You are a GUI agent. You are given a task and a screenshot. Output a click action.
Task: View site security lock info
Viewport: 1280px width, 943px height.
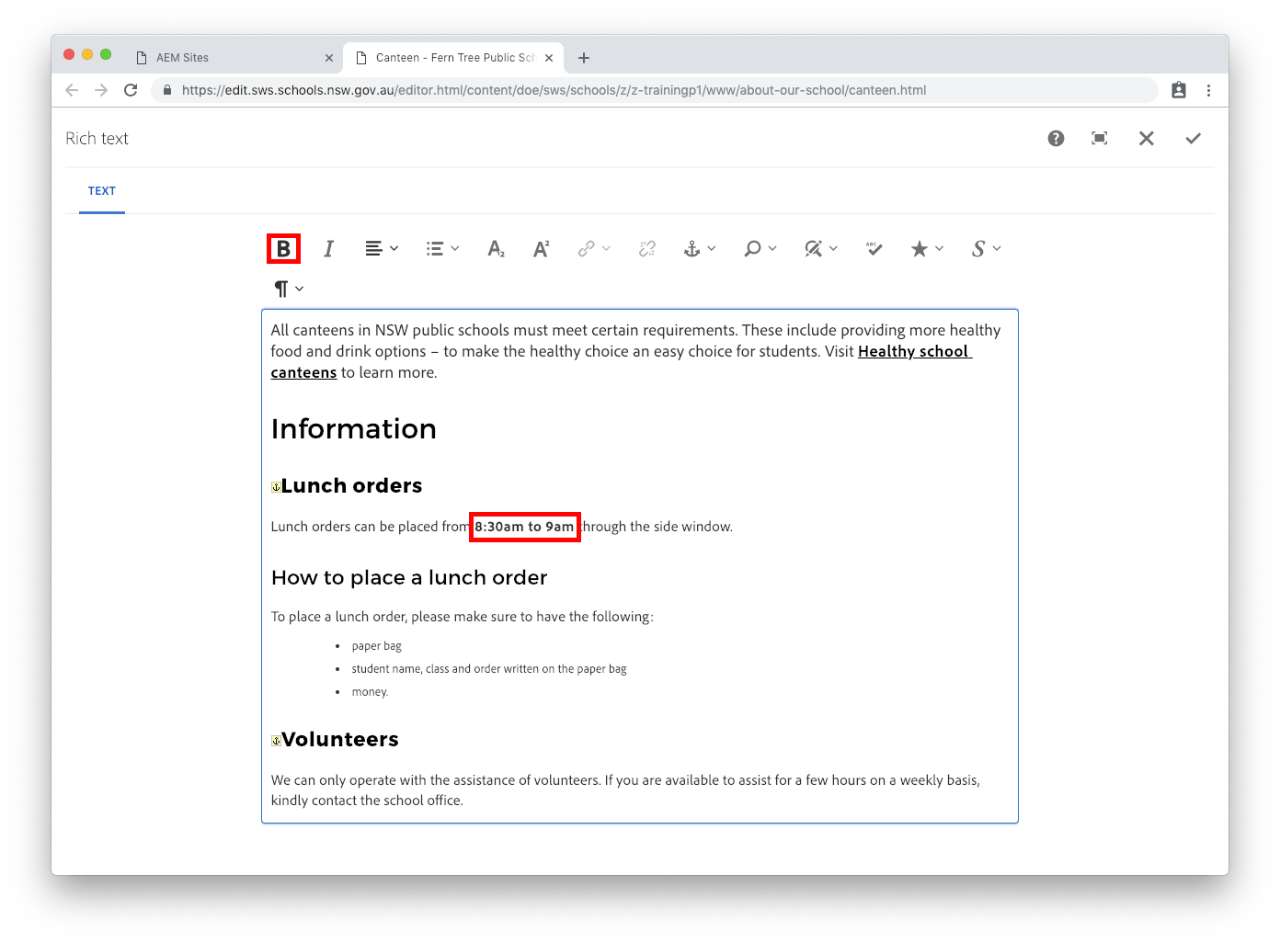(168, 90)
